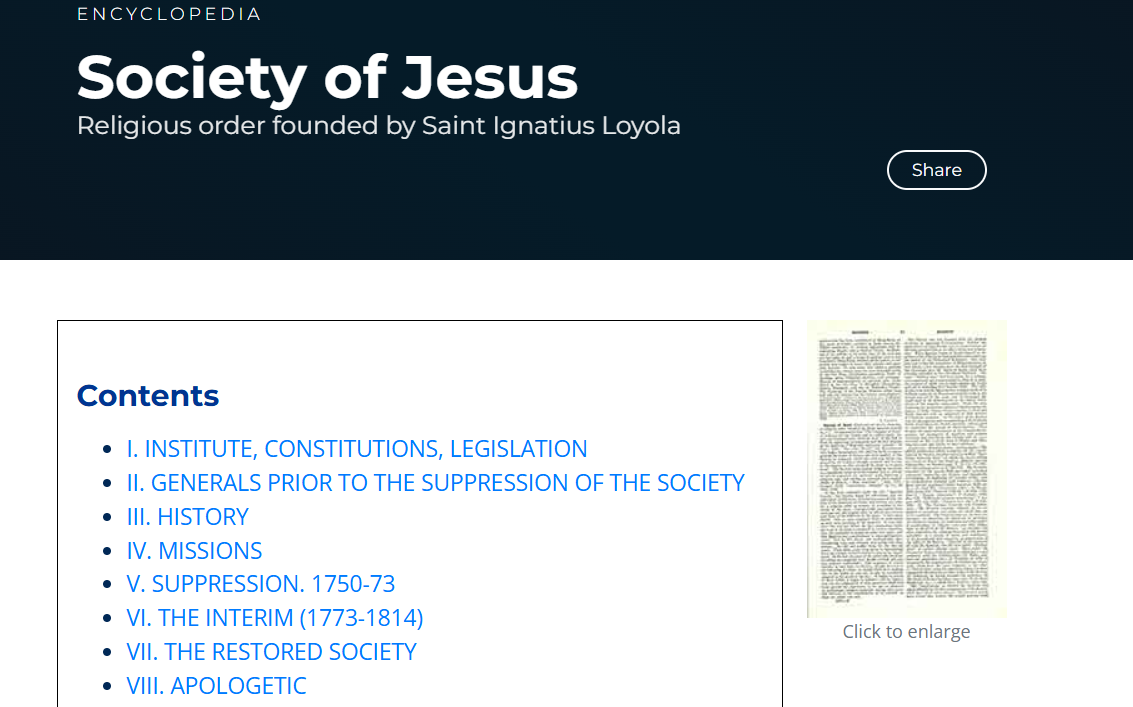
Task: Click the bullet beside I. INSTITUTE entry
Action: [x=107, y=449]
